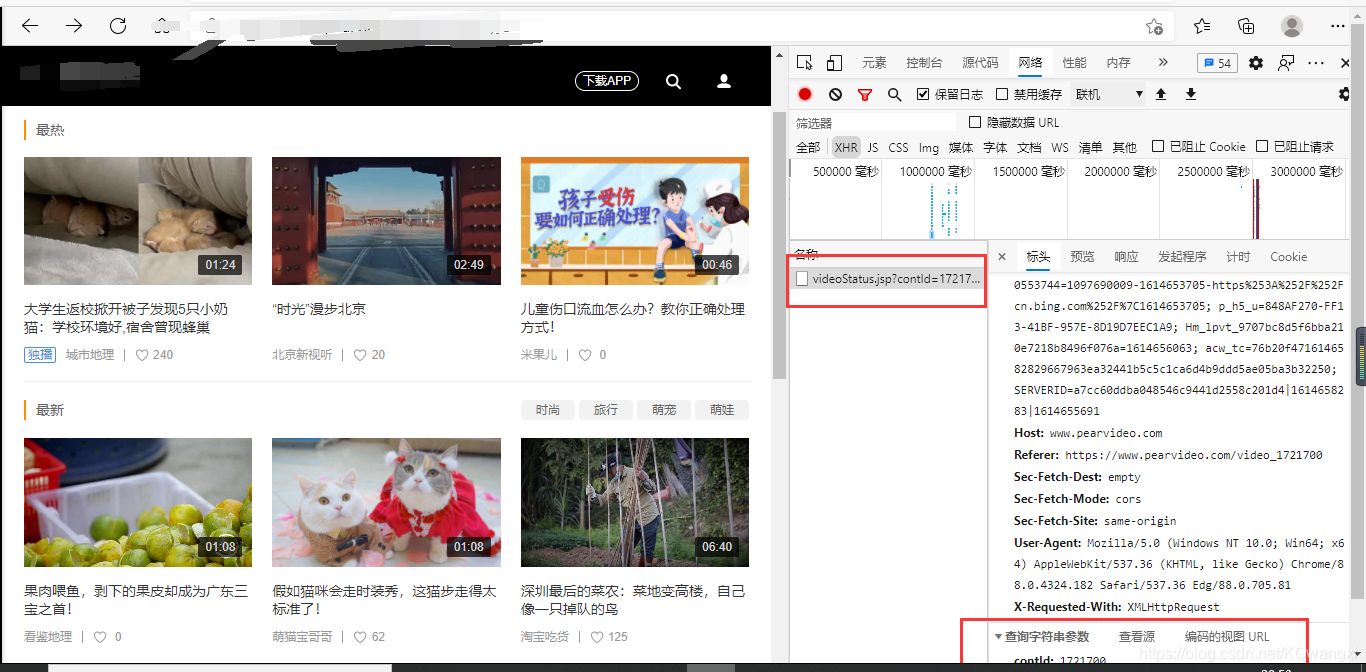Open the kittens video thumbnail (01:24)
The image size is (1366, 672).
[138, 221]
